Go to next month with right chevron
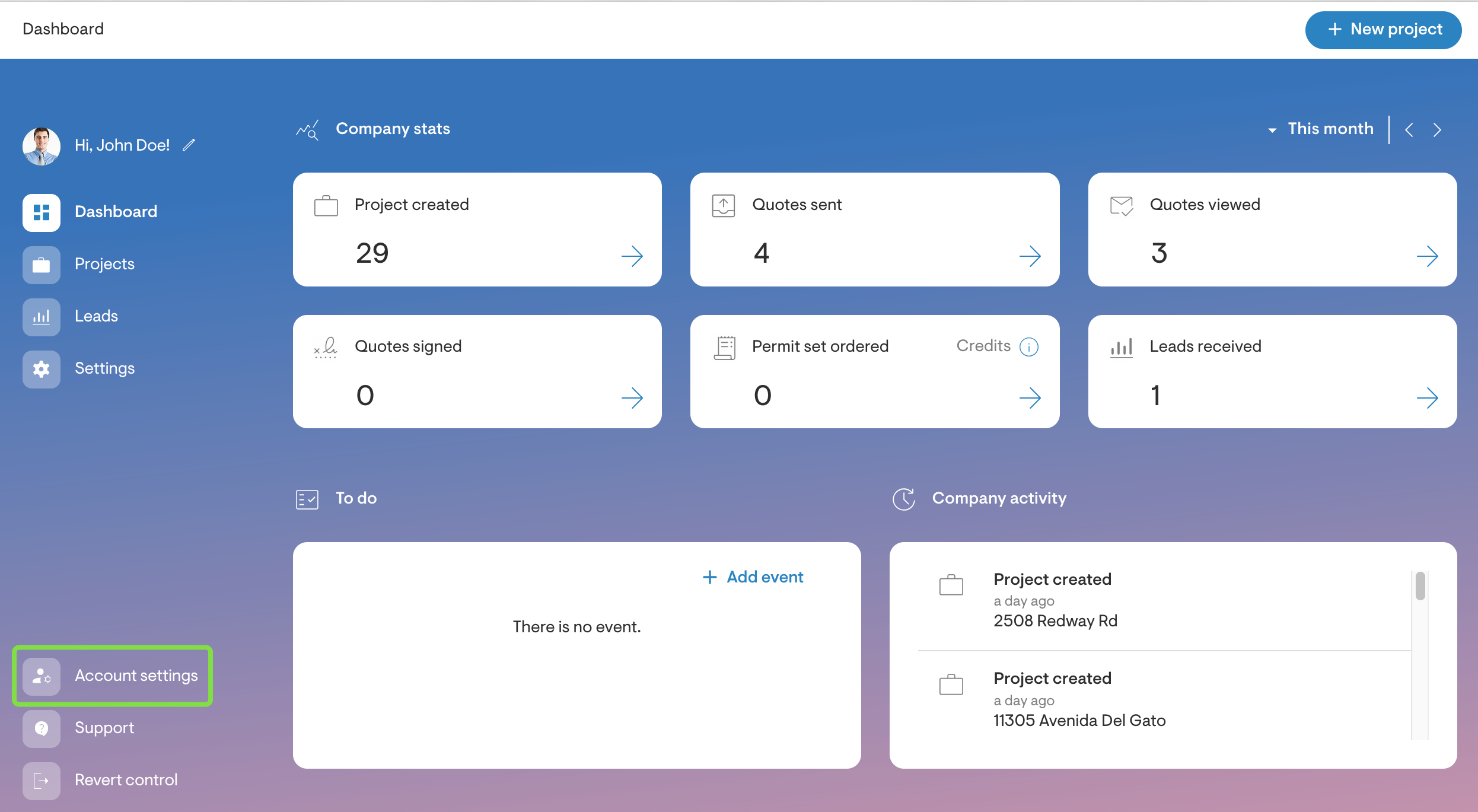 pos(1437,129)
